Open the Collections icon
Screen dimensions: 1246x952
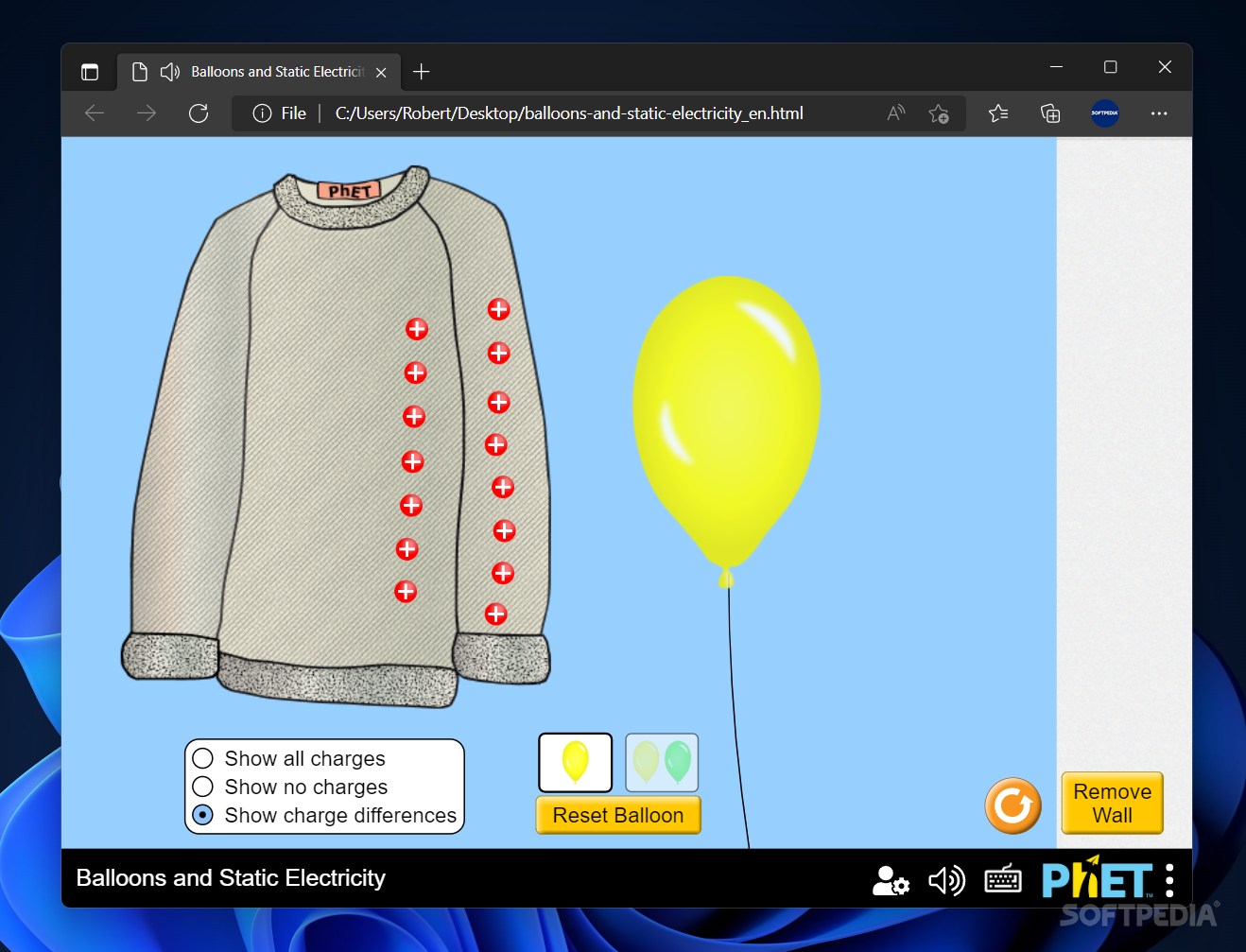[x=1050, y=113]
